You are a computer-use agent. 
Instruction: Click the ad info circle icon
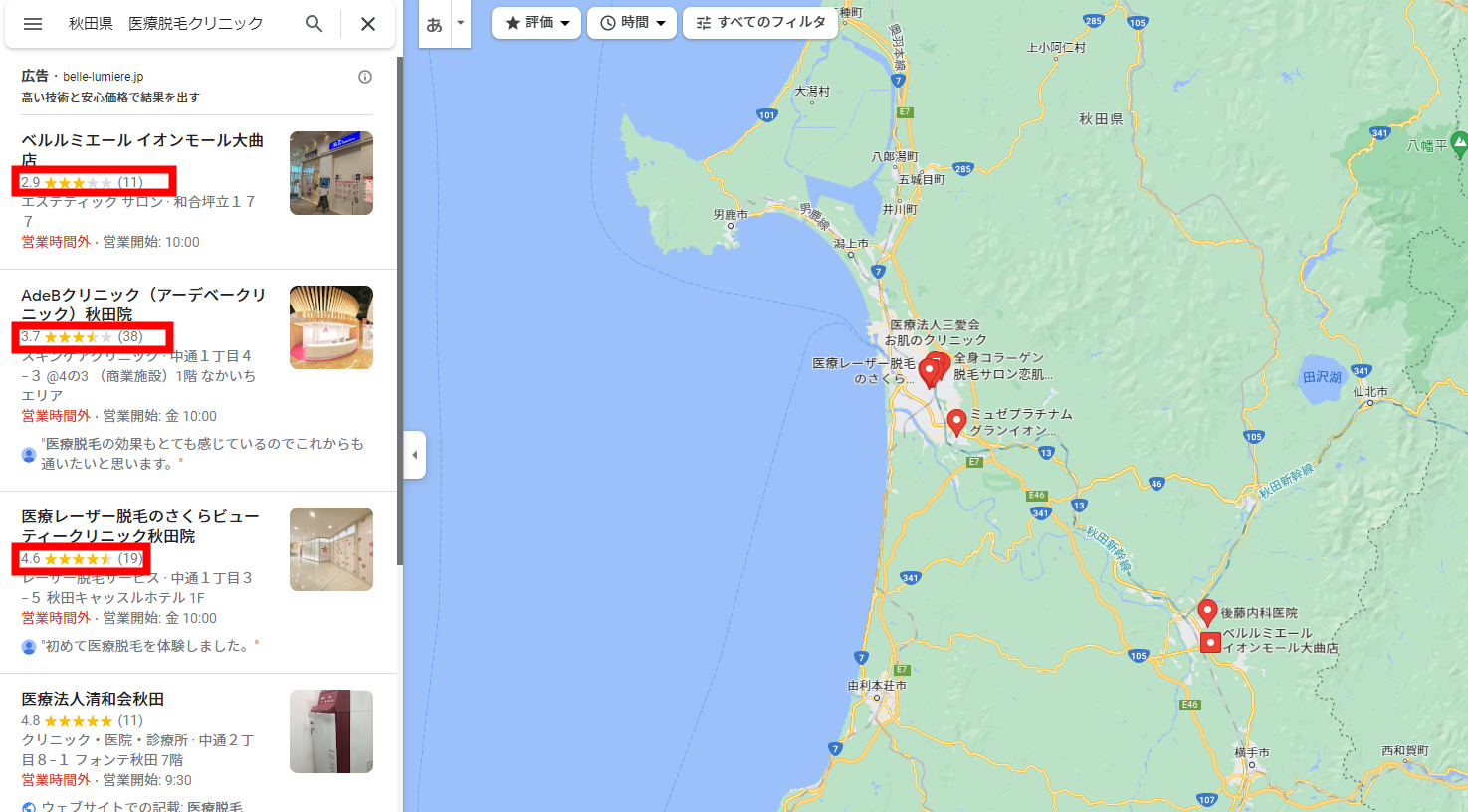[365, 77]
